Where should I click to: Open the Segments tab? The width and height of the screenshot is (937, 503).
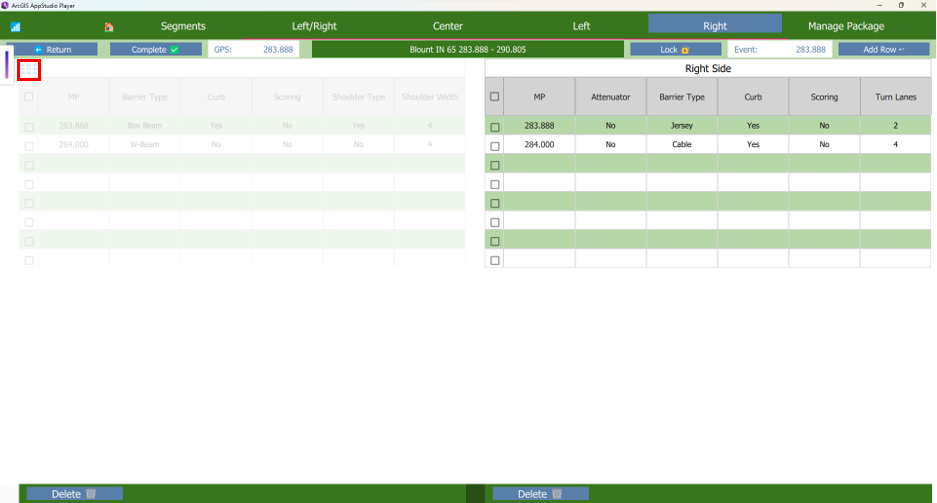[183, 26]
